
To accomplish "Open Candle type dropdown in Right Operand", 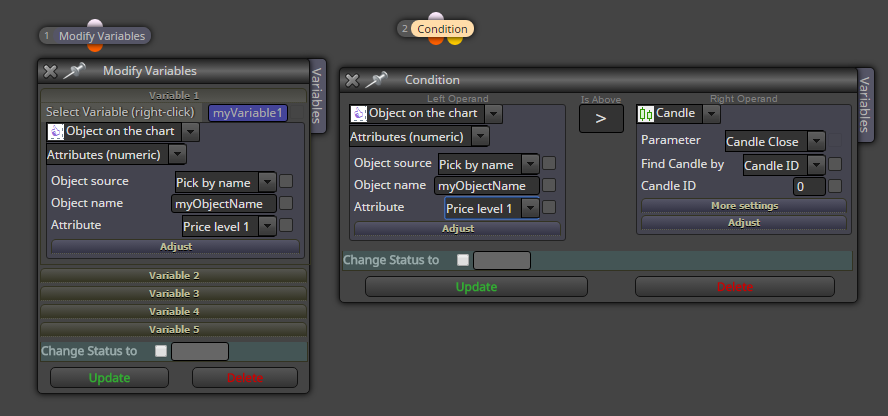I will pyautogui.click(x=711, y=114).
